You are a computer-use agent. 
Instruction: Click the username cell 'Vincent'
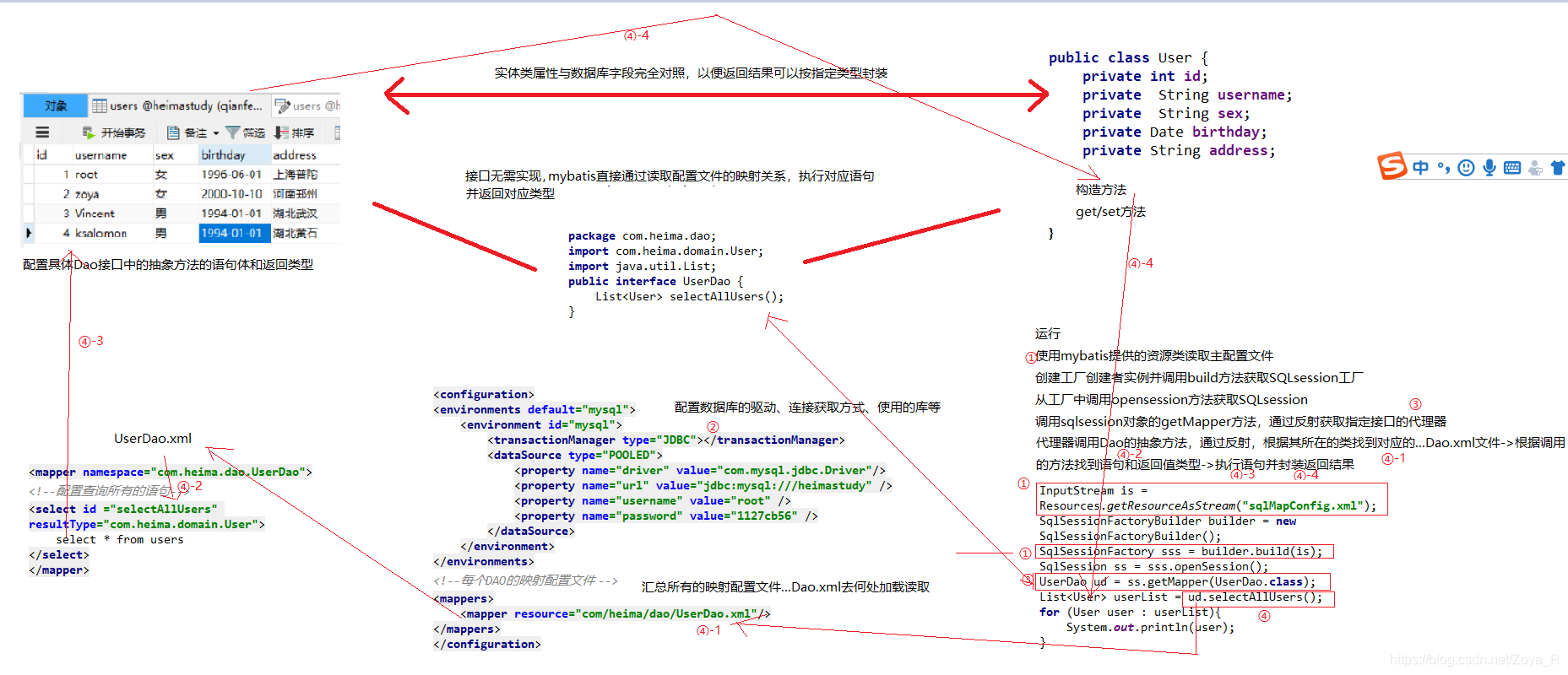click(x=111, y=213)
